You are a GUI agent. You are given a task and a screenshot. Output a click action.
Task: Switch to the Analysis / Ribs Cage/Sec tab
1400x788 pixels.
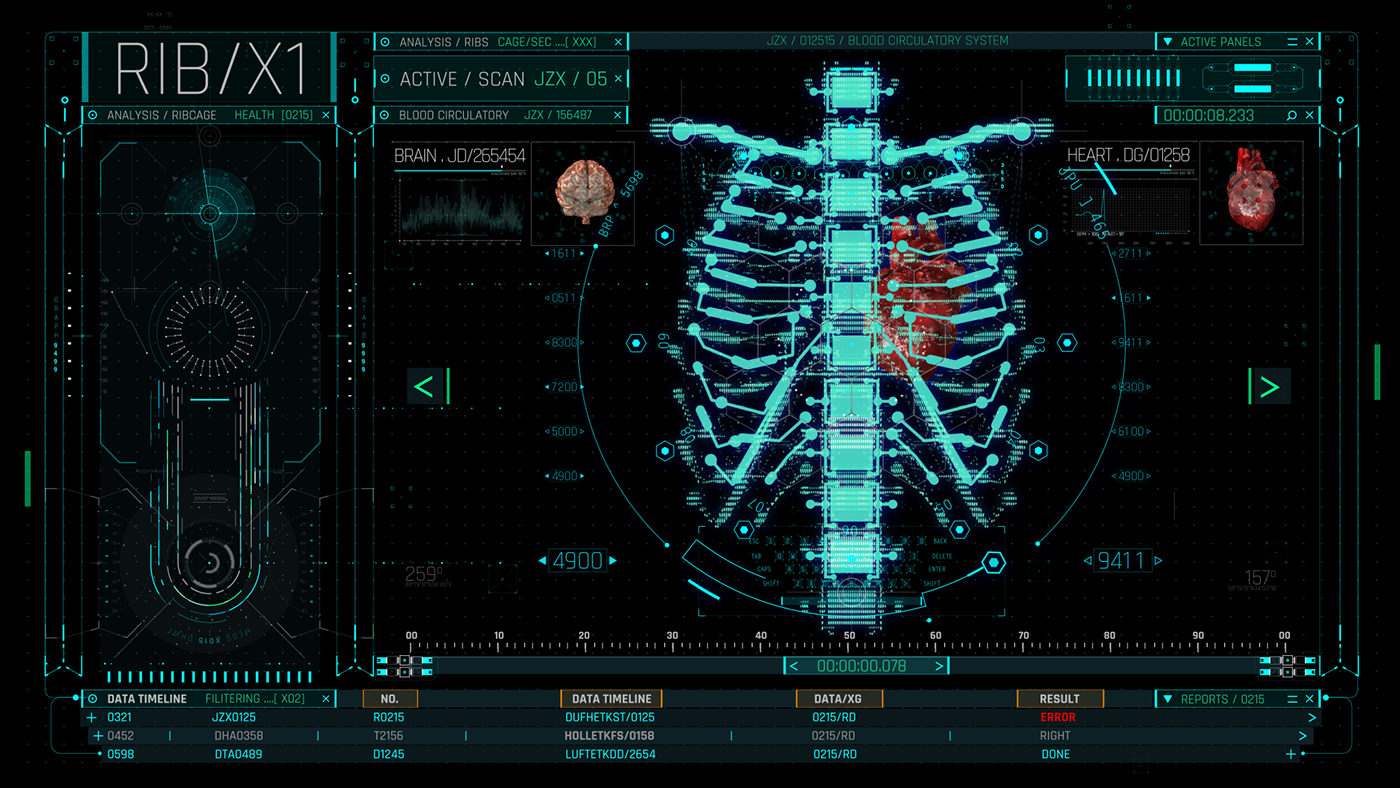click(x=501, y=42)
